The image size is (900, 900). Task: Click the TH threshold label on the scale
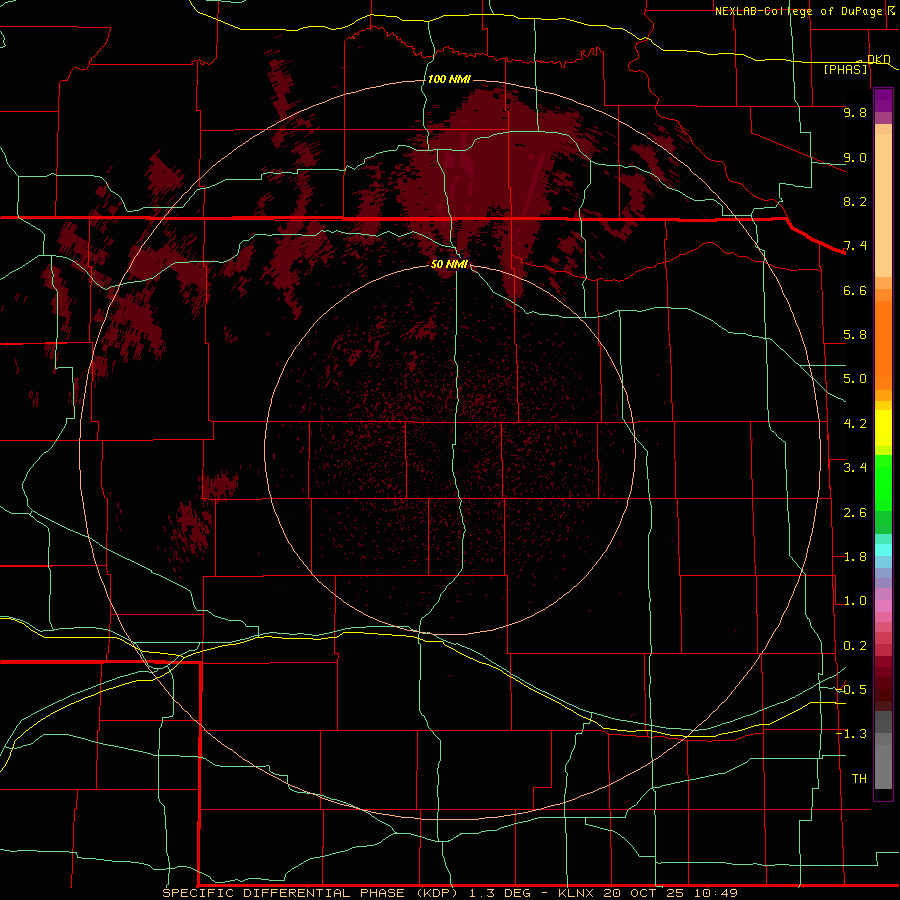859,778
